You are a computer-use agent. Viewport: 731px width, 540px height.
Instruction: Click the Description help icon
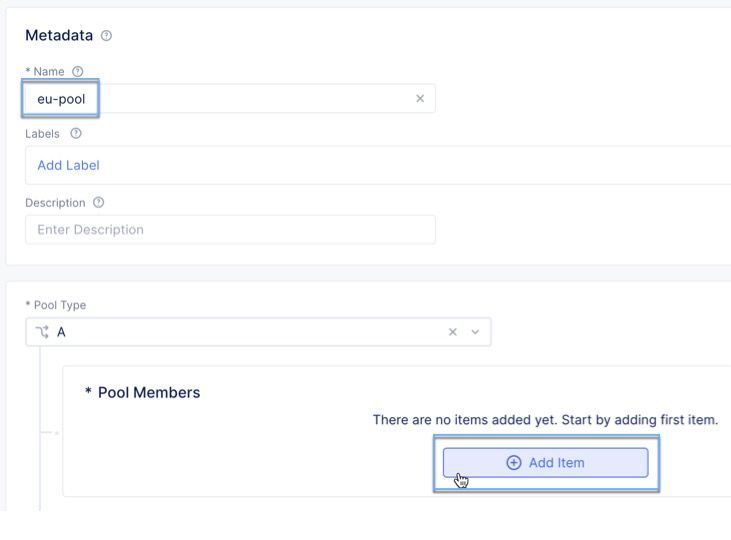(x=98, y=202)
